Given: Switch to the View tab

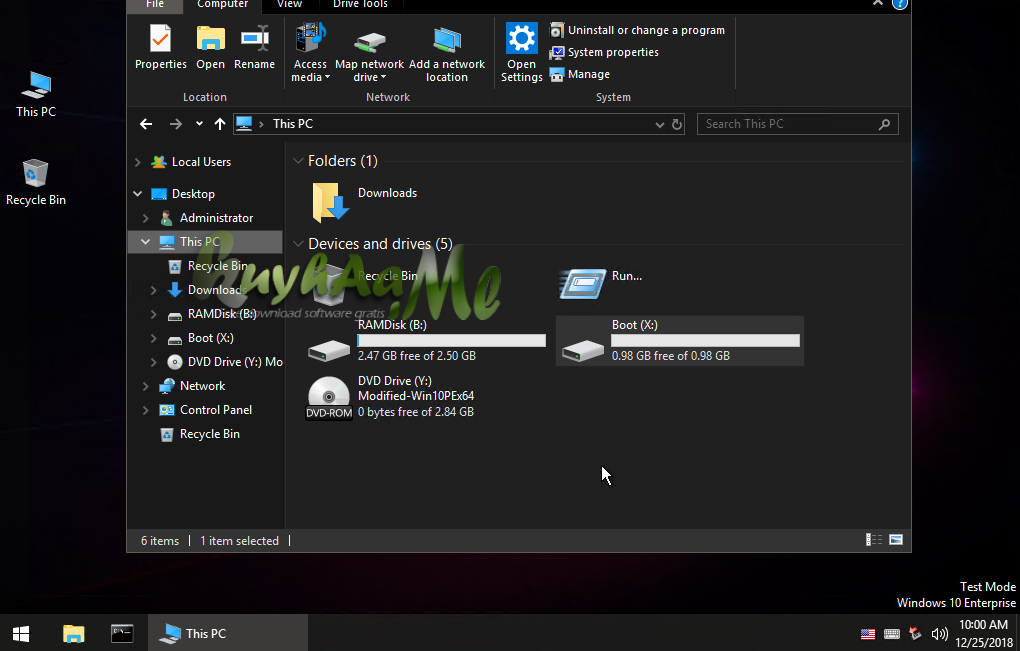Looking at the screenshot, I should [289, 5].
